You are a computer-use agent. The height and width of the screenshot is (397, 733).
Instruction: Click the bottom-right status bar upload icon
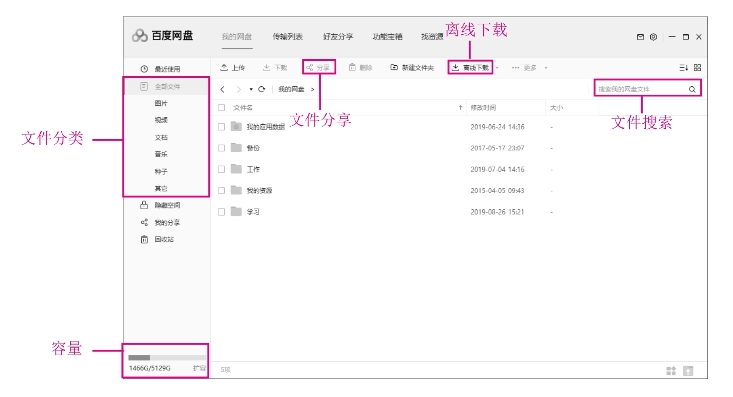[x=688, y=371]
